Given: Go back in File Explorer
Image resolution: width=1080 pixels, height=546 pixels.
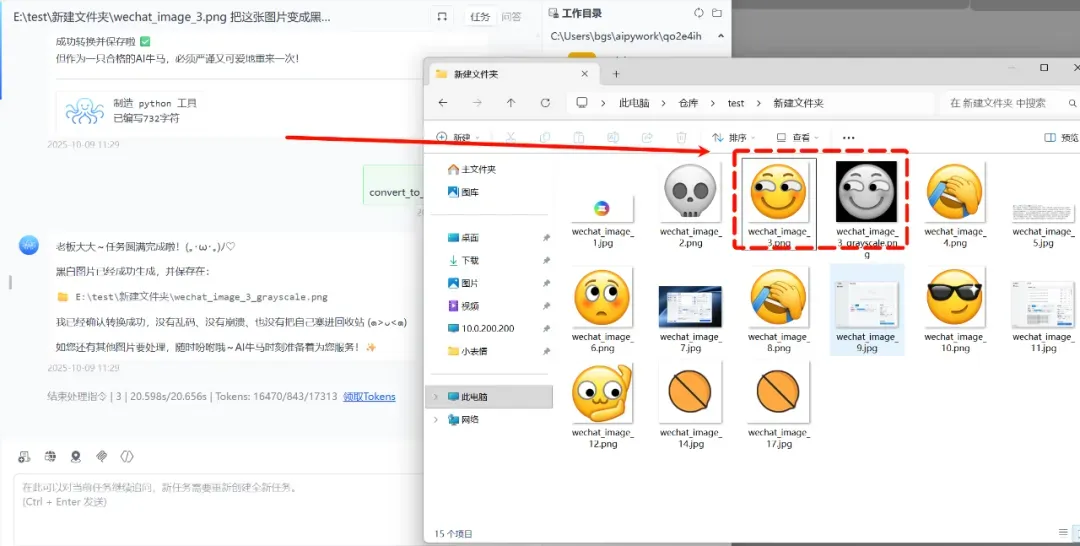Looking at the screenshot, I should (x=443, y=103).
